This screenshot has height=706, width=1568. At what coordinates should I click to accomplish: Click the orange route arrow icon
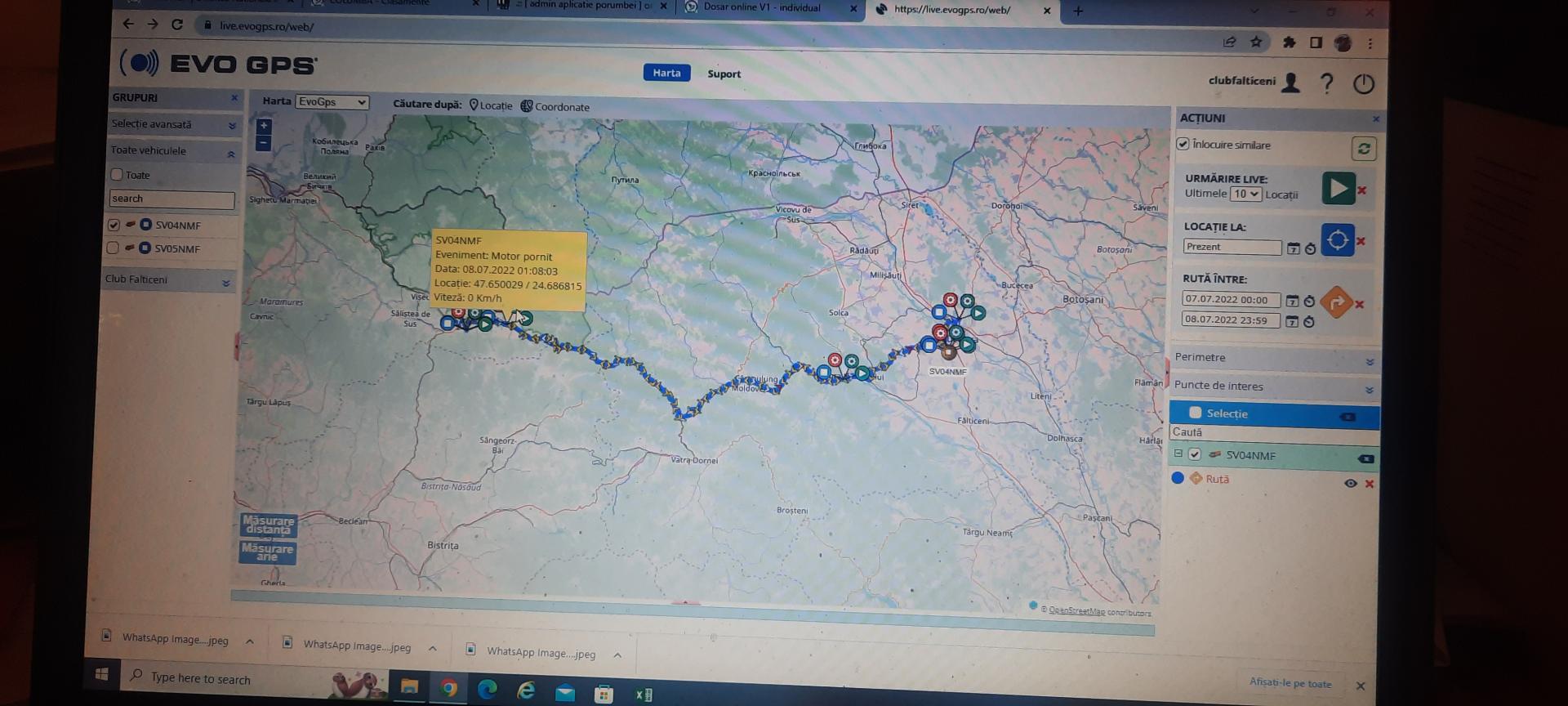(1336, 302)
